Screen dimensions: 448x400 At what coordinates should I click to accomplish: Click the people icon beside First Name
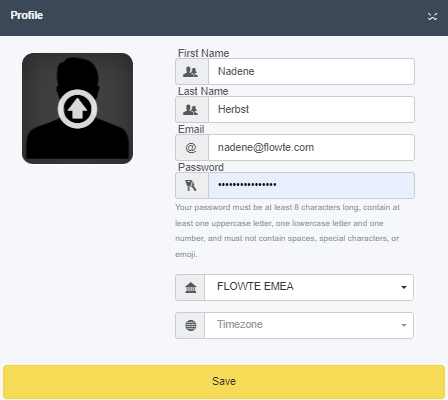coord(191,71)
